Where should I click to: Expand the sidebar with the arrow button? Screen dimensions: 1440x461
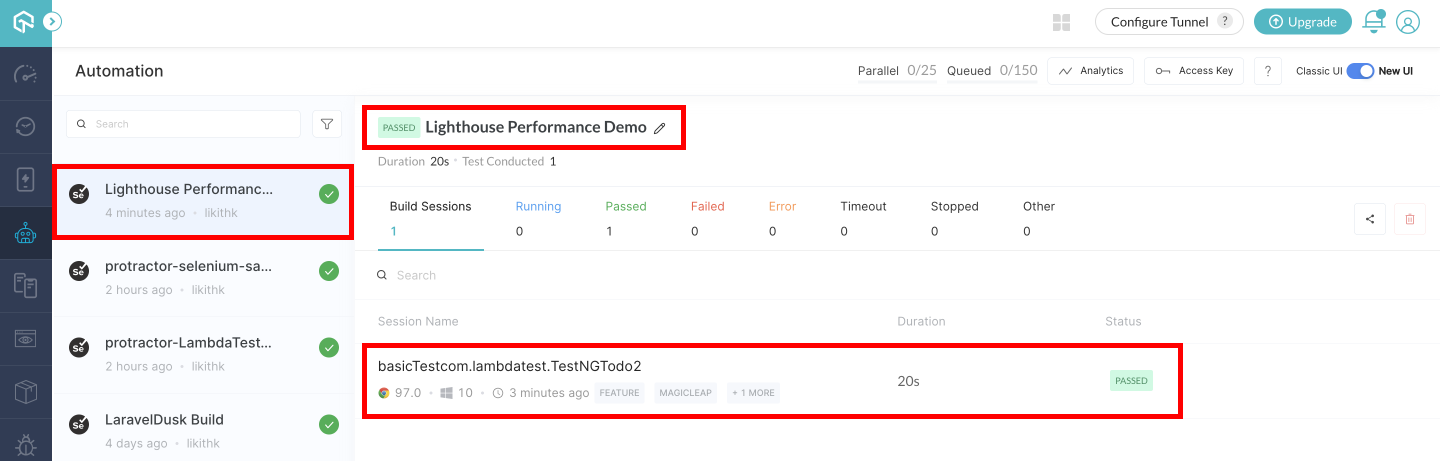(x=53, y=21)
